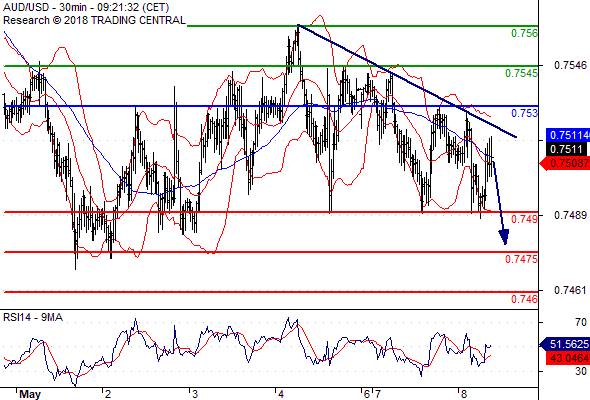
Task: Click the RSI14 - 9MA indicator label
Action: tap(33, 318)
